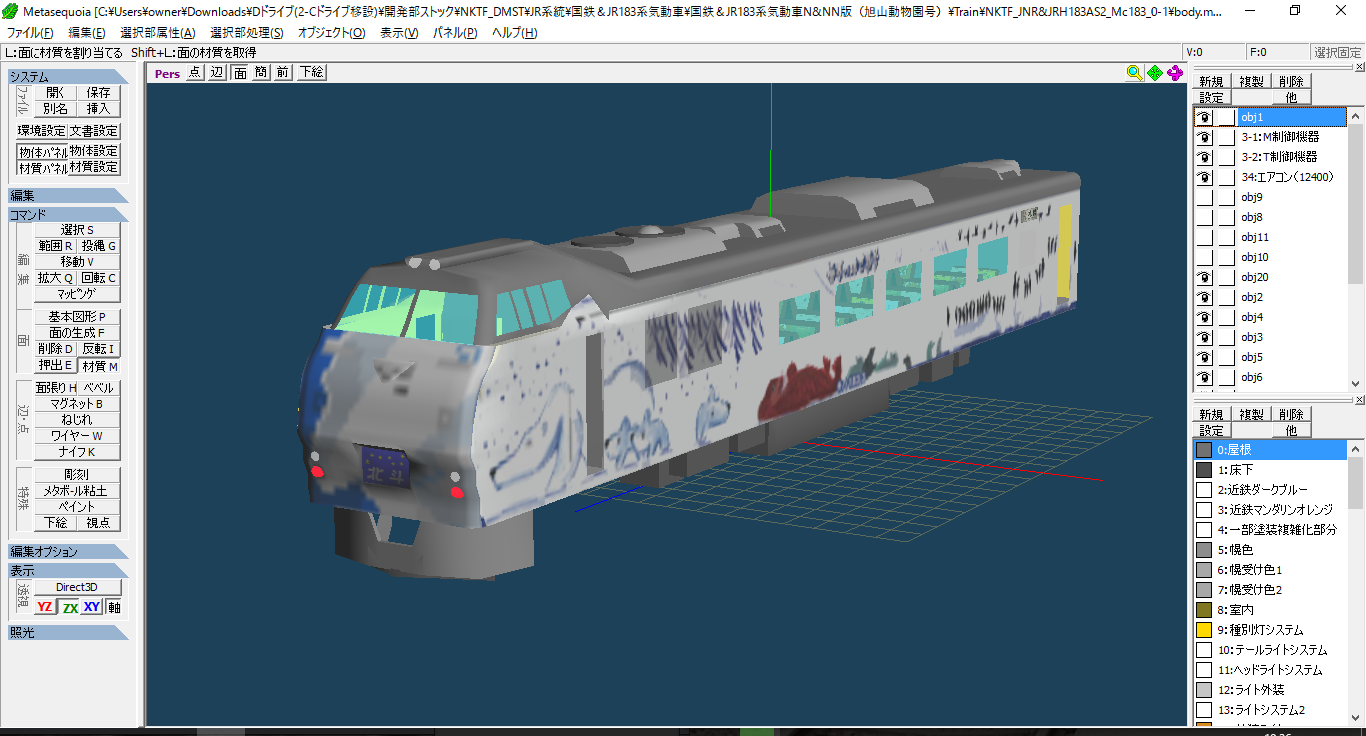This screenshot has width=1366, height=736.
Task: Select the 10:テールライトシステム material row
Action: (x=1271, y=650)
